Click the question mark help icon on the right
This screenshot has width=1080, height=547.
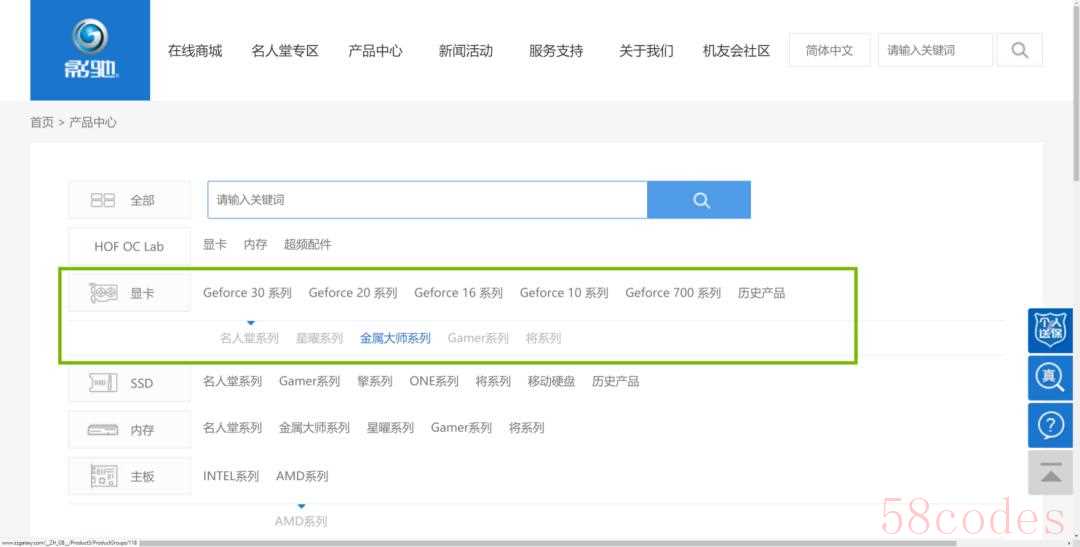point(1050,426)
